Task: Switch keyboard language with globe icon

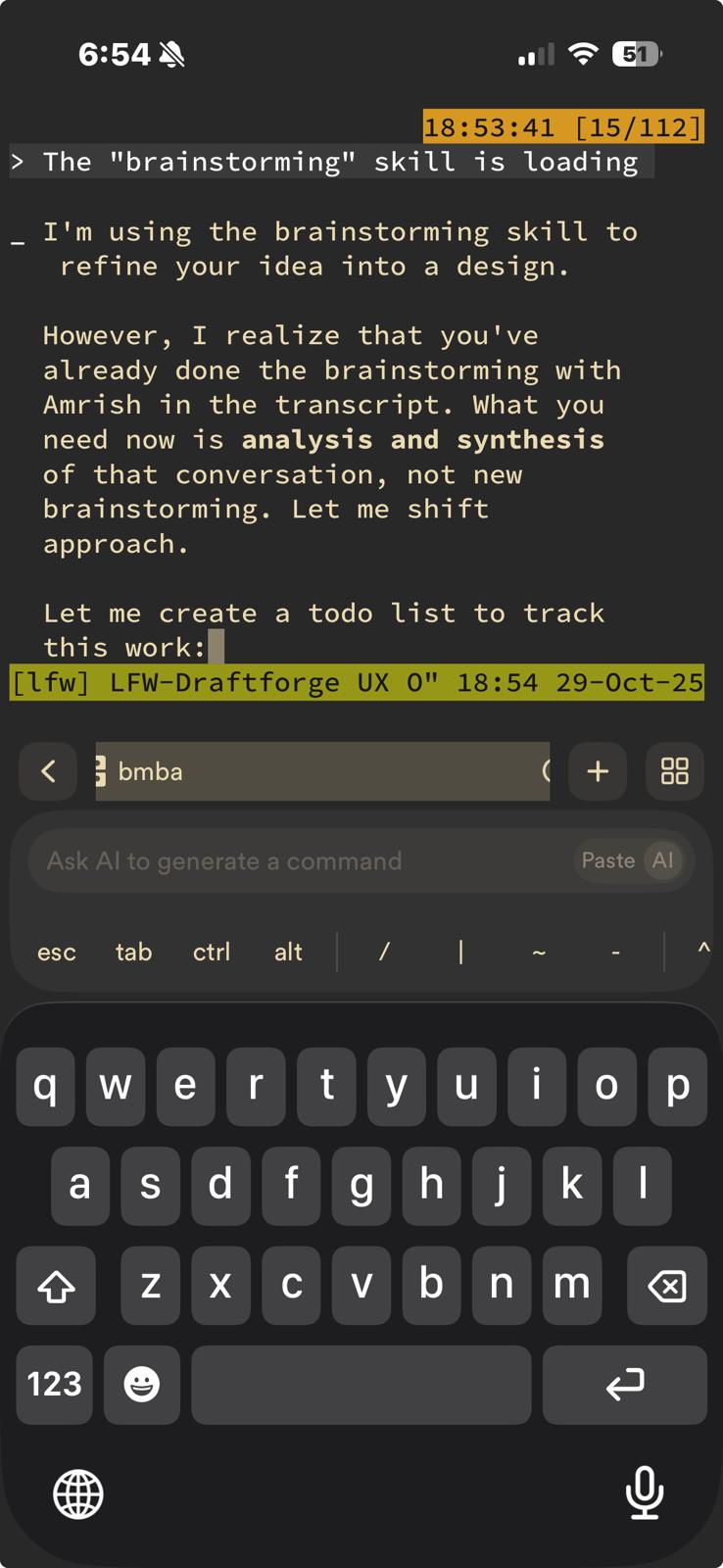Action: click(x=78, y=1494)
